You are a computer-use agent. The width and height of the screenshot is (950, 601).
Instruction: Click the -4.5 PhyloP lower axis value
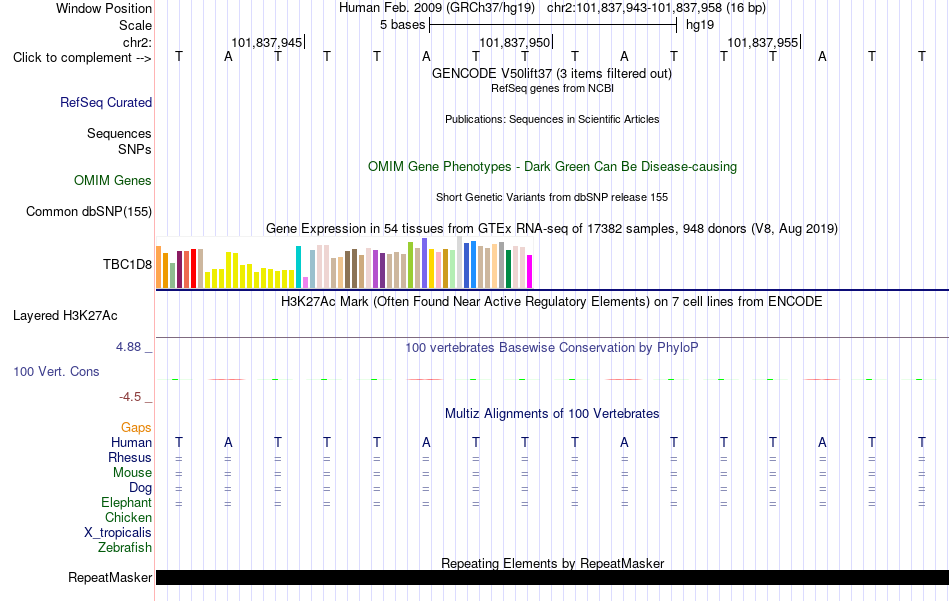pyautogui.click(x=130, y=397)
